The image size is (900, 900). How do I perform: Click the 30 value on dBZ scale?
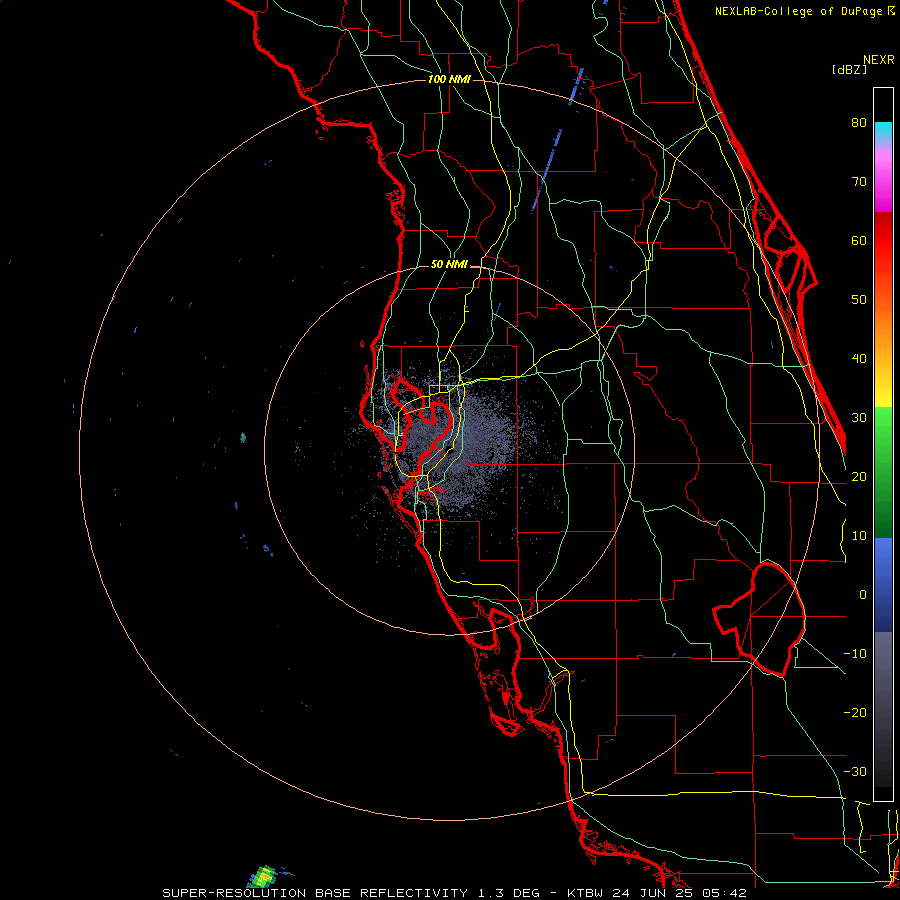coord(859,417)
